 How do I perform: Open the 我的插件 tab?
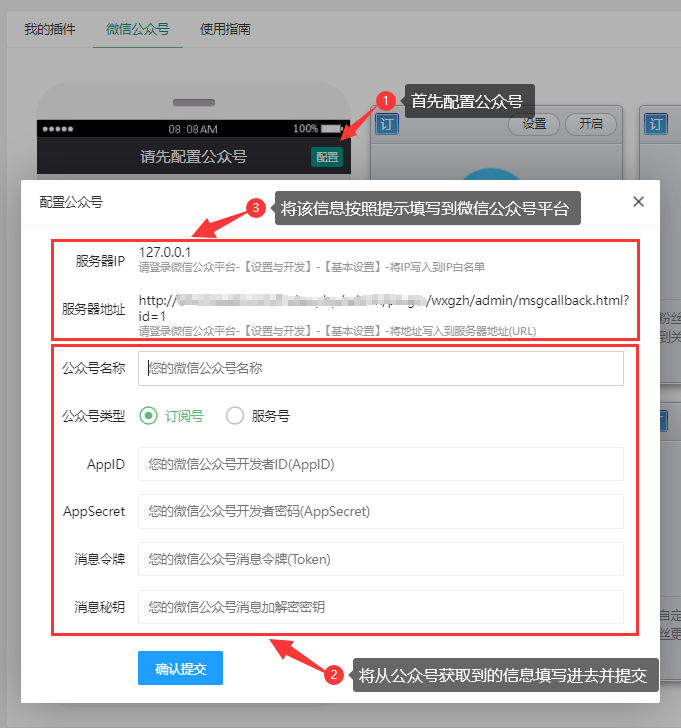(50, 29)
